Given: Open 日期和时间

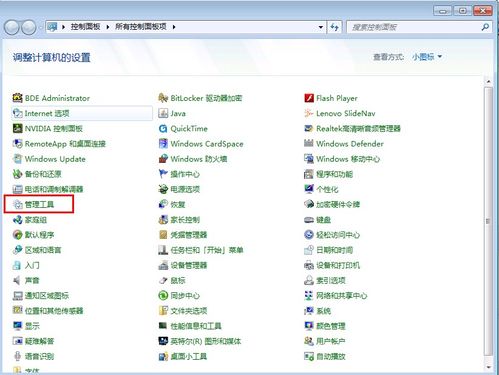Looking at the screenshot, I should 328,250.
